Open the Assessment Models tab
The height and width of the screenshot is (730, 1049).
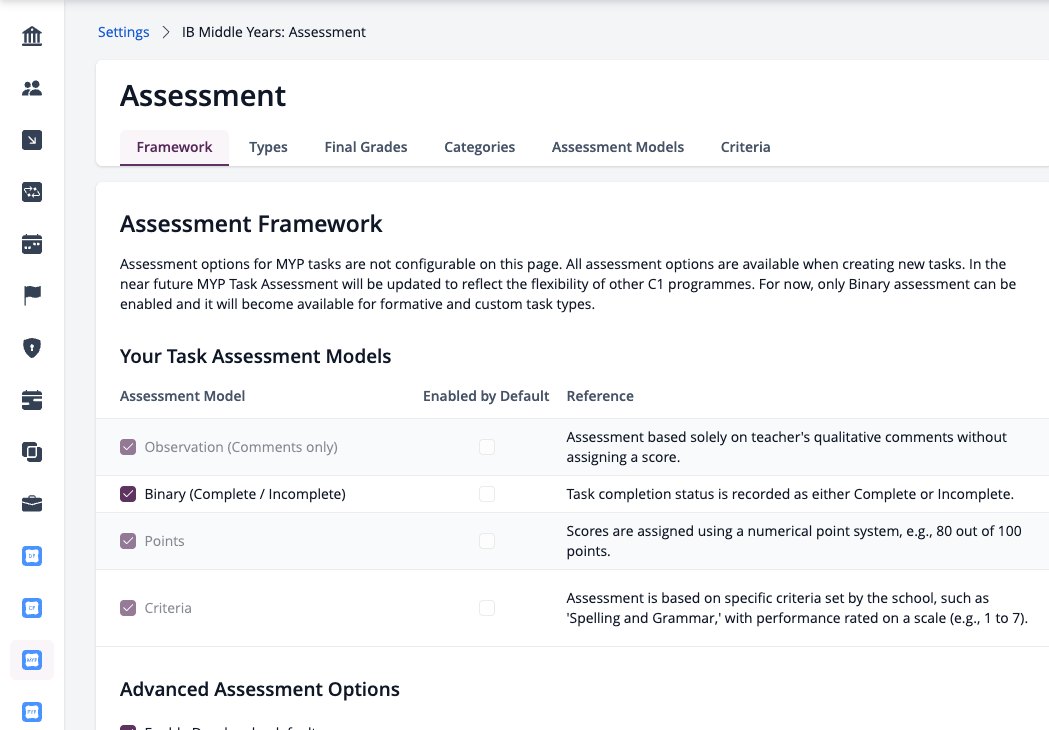tap(617, 147)
